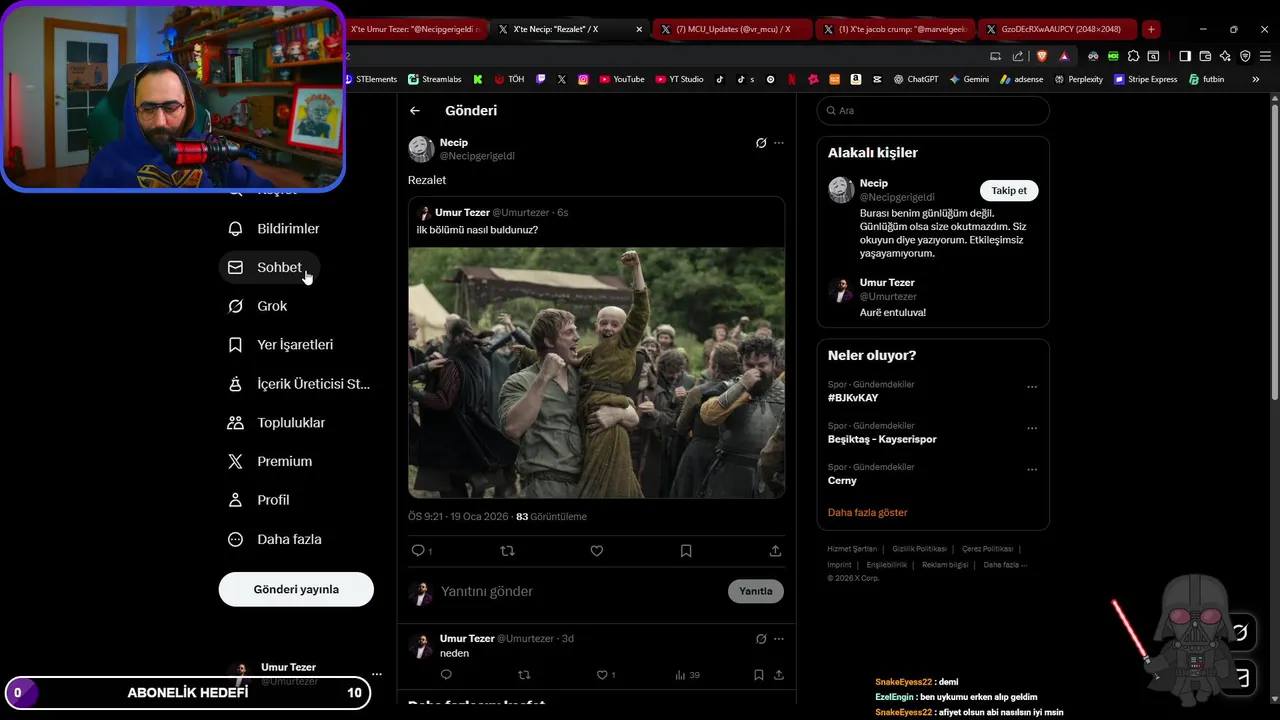This screenshot has height=720, width=1280.
Task: Open browser extensions puzzle icon
Action: click(x=1133, y=56)
